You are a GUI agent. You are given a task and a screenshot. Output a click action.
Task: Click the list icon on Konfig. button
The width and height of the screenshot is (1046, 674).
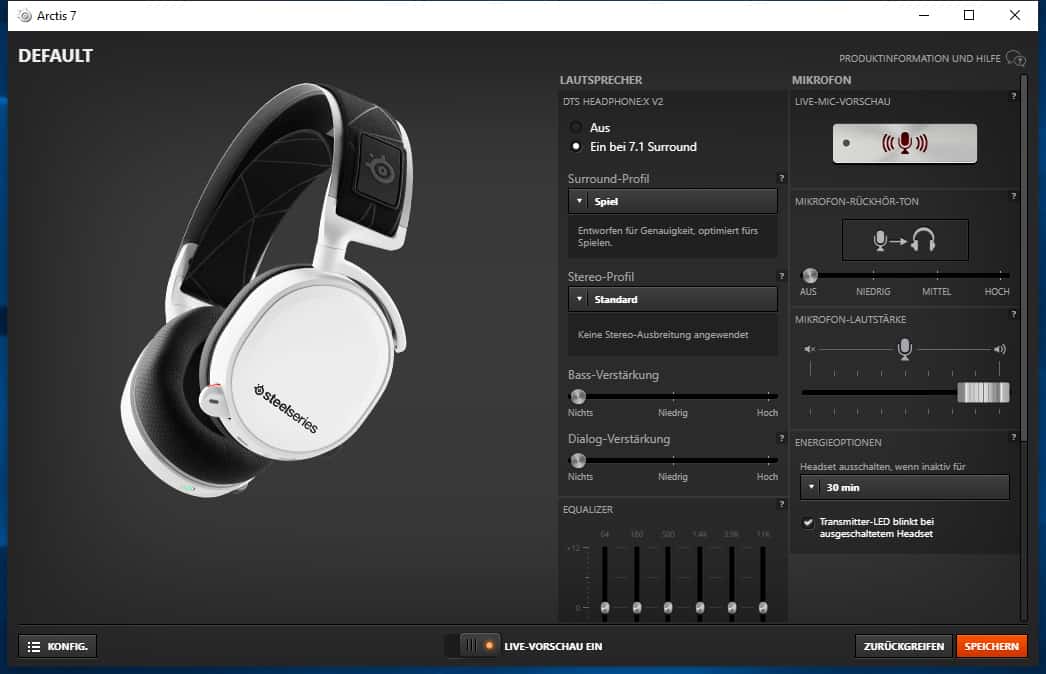pos(34,647)
